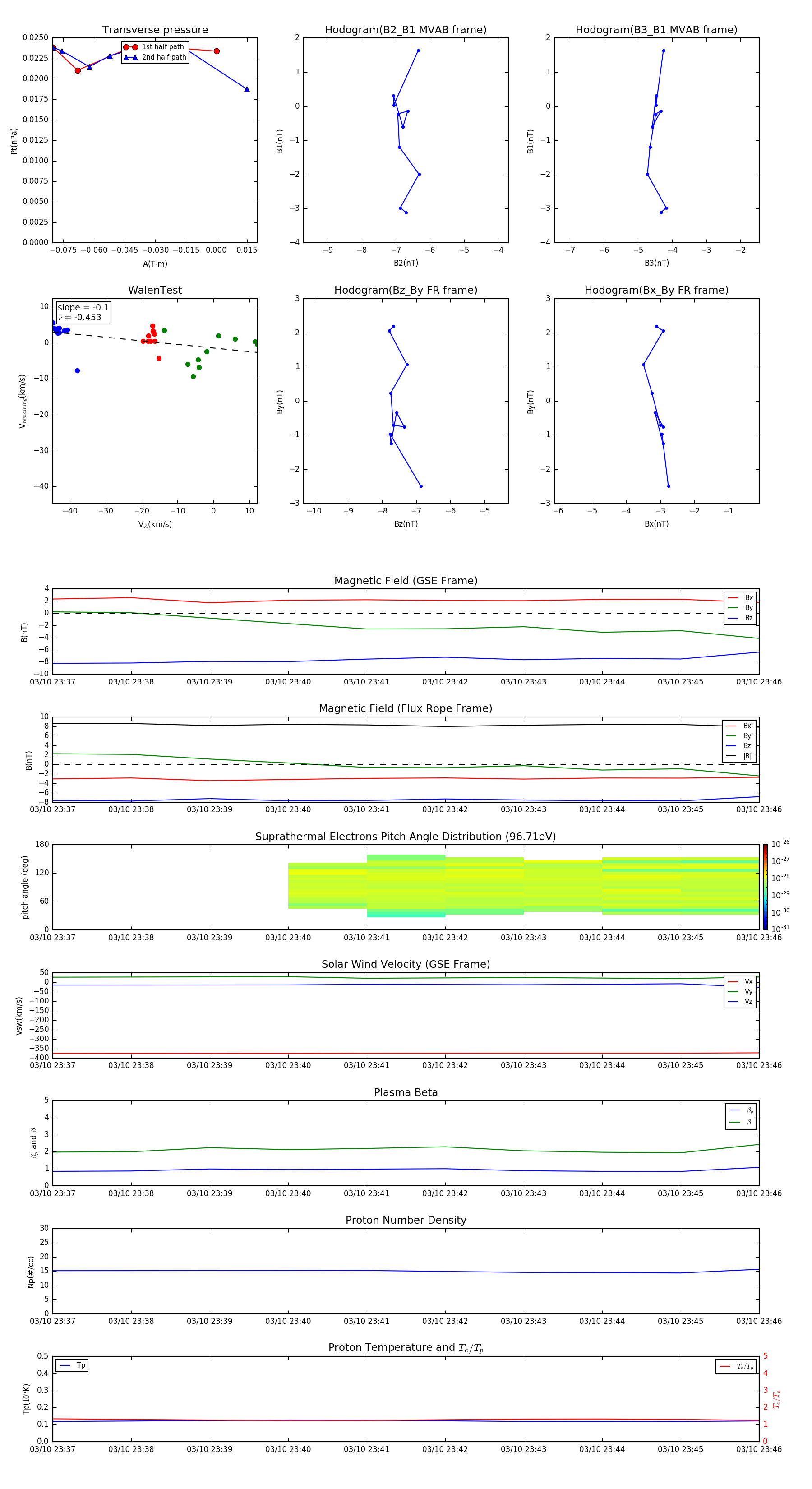Click the pitch angle color bar
812x1489 pixels.
coord(765,887)
